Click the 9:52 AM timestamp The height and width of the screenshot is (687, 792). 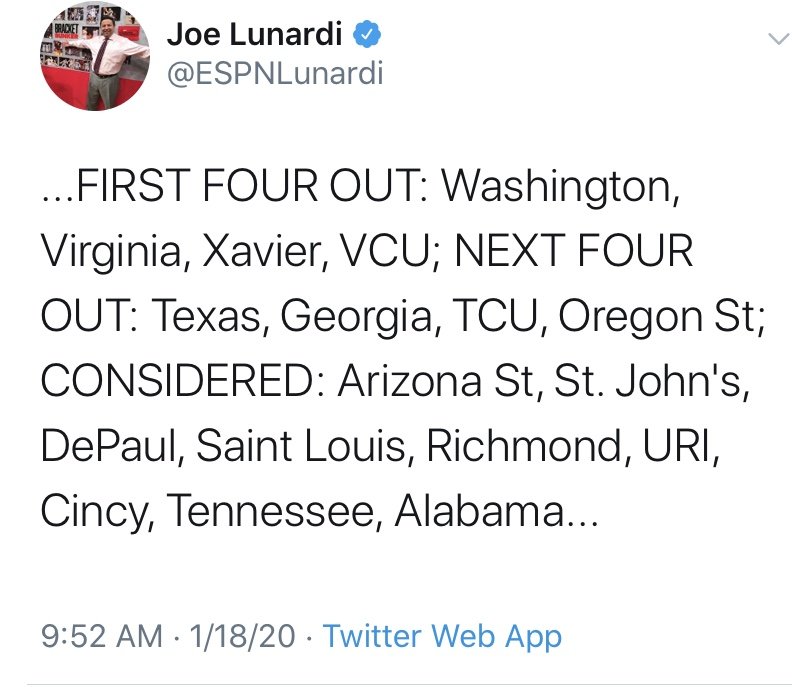102,635
